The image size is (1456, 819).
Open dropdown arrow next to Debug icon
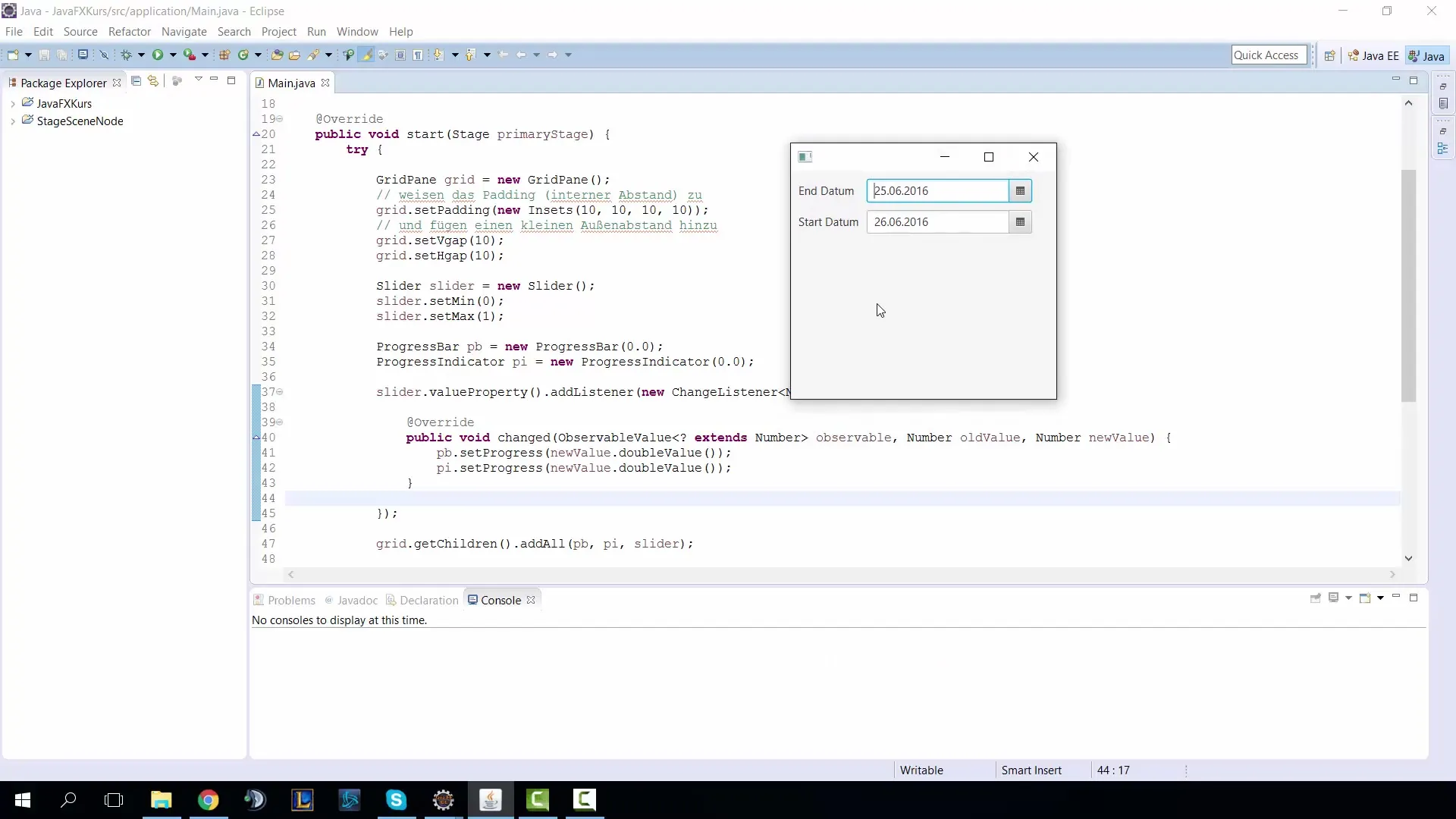click(x=141, y=55)
